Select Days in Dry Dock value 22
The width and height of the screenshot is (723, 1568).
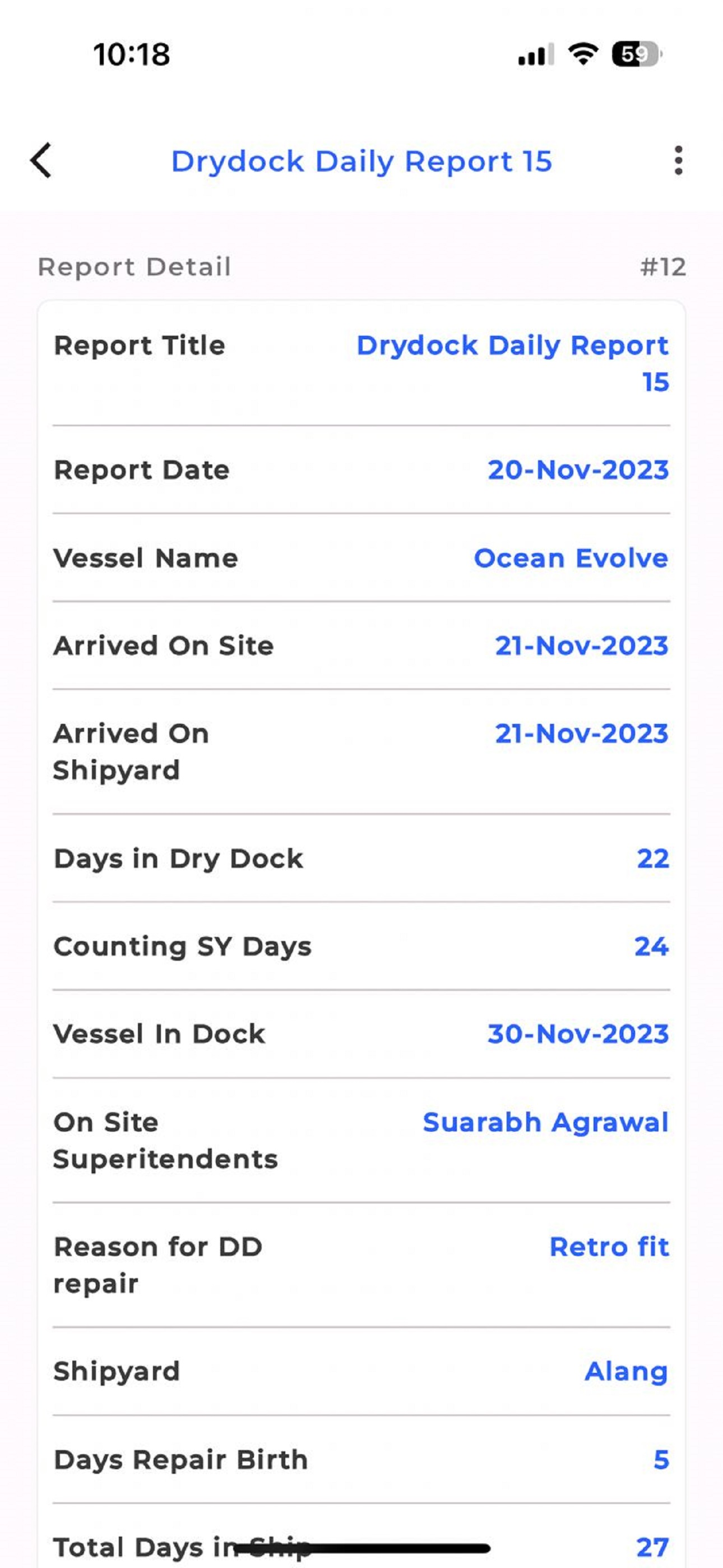(x=653, y=858)
